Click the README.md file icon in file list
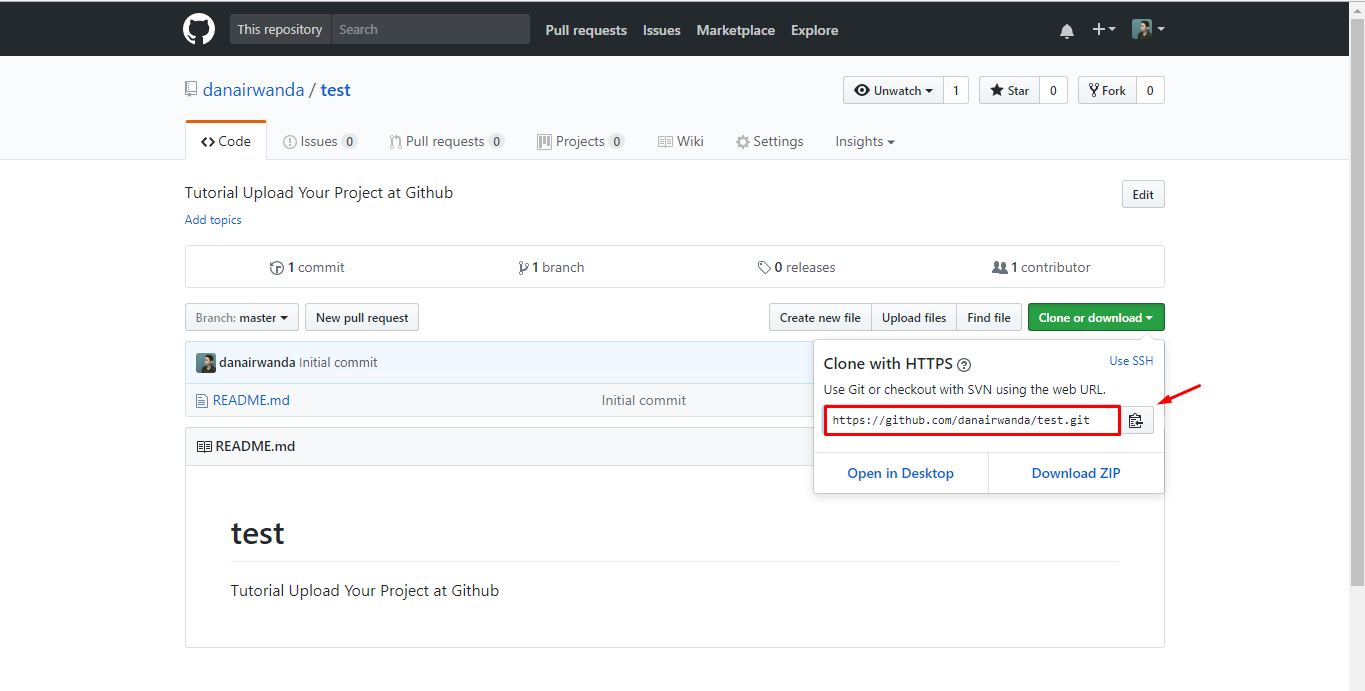The width and height of the screenshot is (1365, 691). click(202, 400)
